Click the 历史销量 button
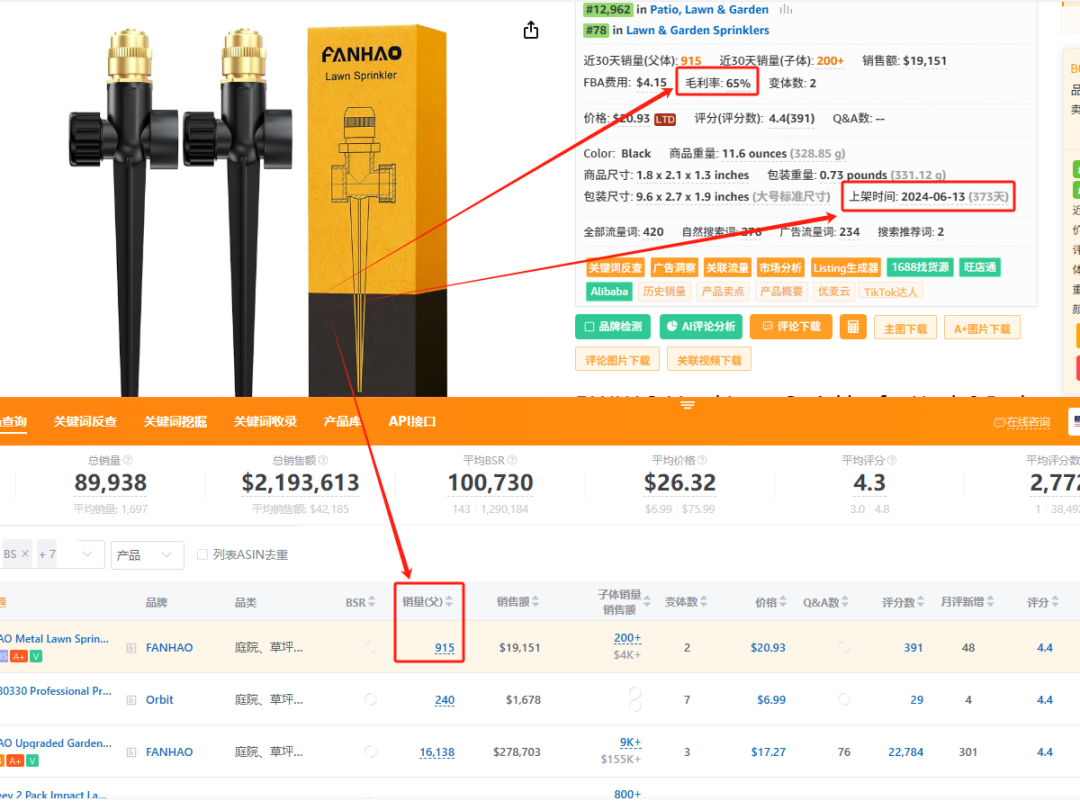Screen dimensions: 1080x810 tap(664, 291)
